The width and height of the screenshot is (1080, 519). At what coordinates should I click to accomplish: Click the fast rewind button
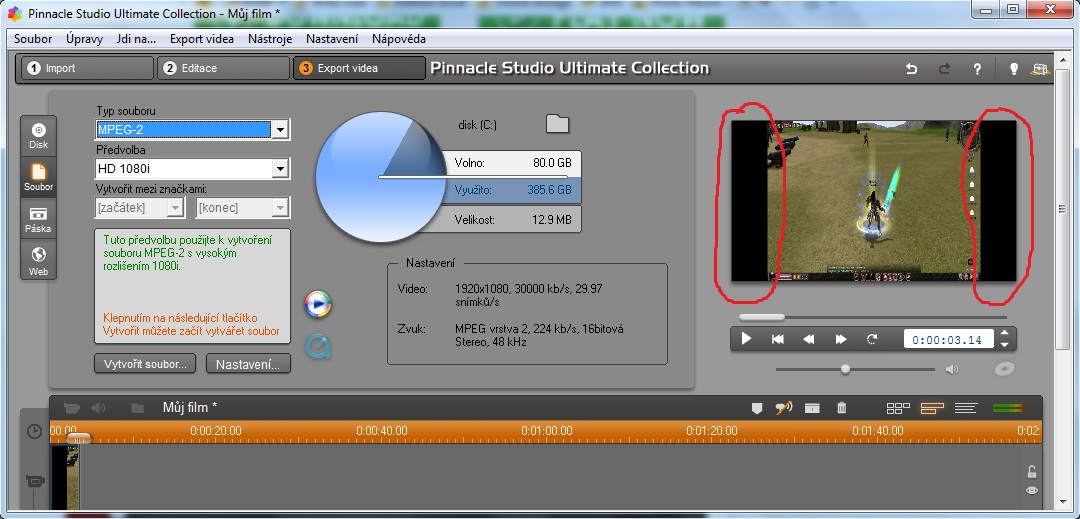pos(809,339)
